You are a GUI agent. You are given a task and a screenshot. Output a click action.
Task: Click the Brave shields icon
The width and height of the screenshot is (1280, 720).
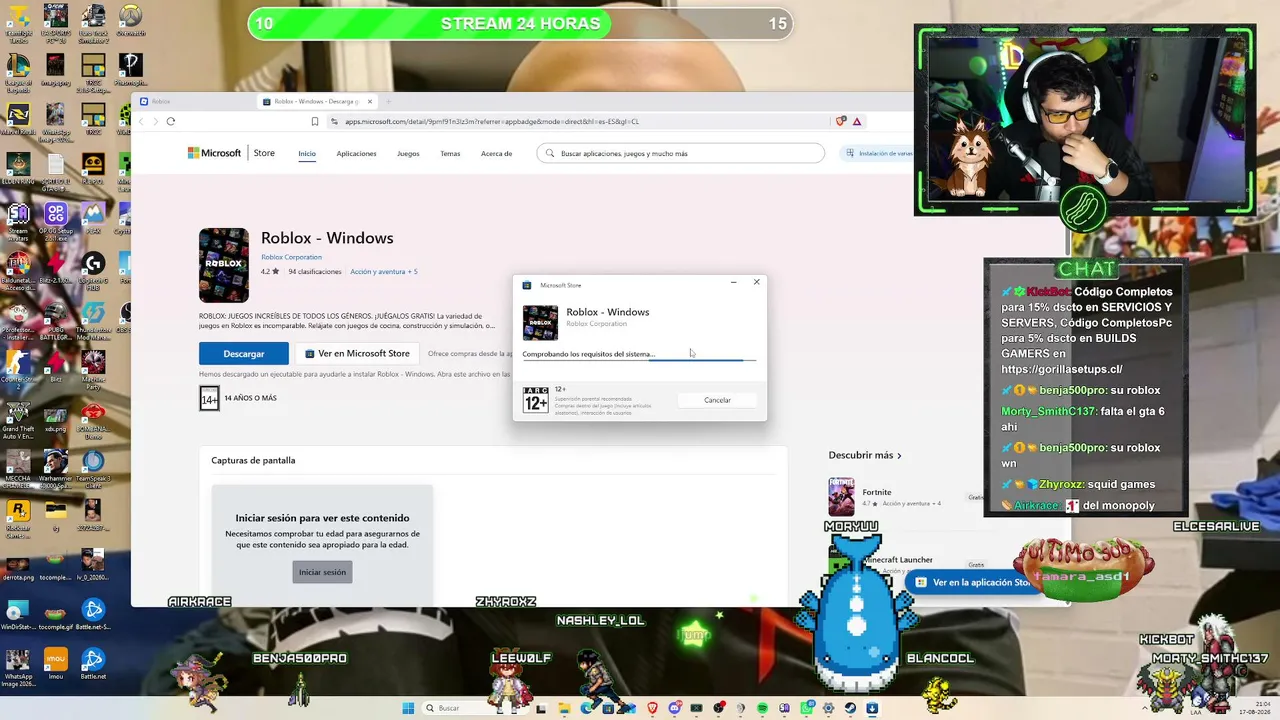tap(841, 122)
